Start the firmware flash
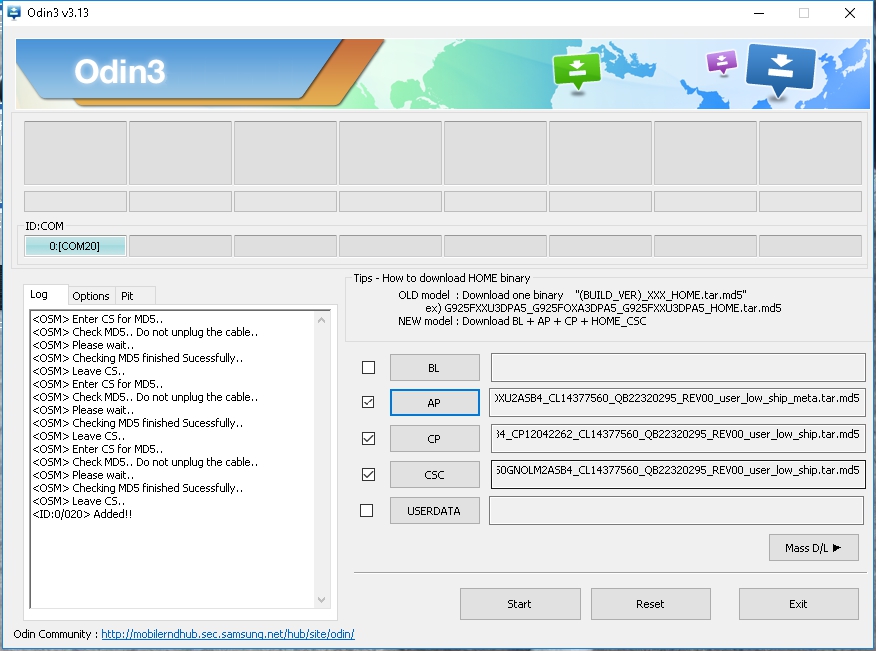This screenshot has height=651, width=876. (x=520, y=604)
